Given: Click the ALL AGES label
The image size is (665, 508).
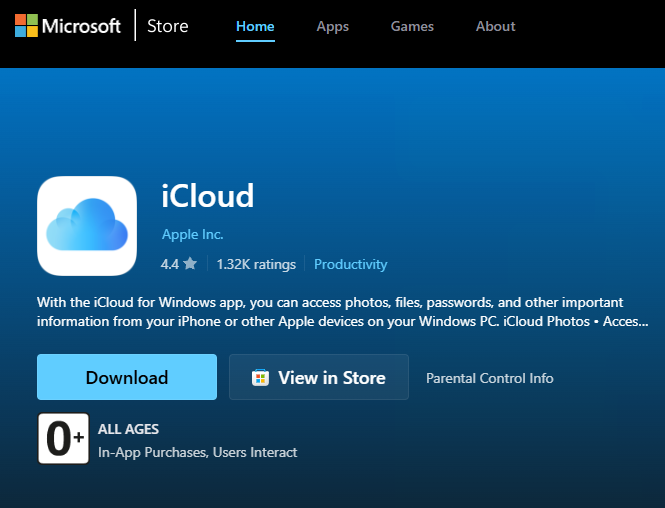Looking at the screenshot, I should [x=129, y=429].
